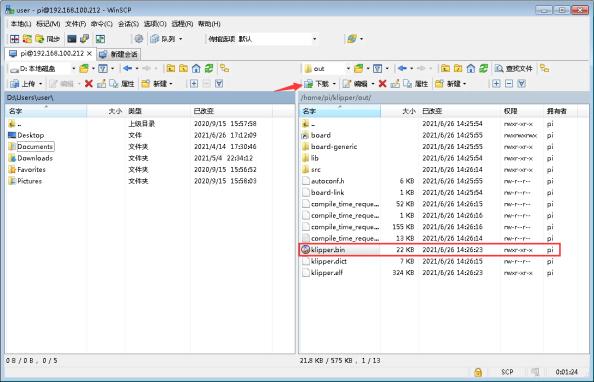
Task: Click the remote Download (下载) button
Action: click(317, 84)
